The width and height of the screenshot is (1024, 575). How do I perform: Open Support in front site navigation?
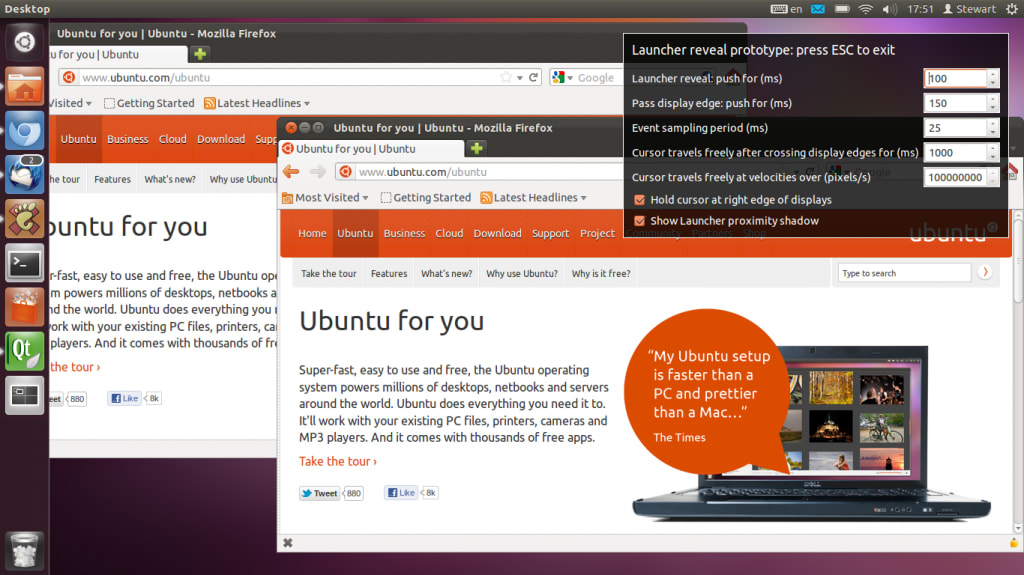click(x=551, y=233)
